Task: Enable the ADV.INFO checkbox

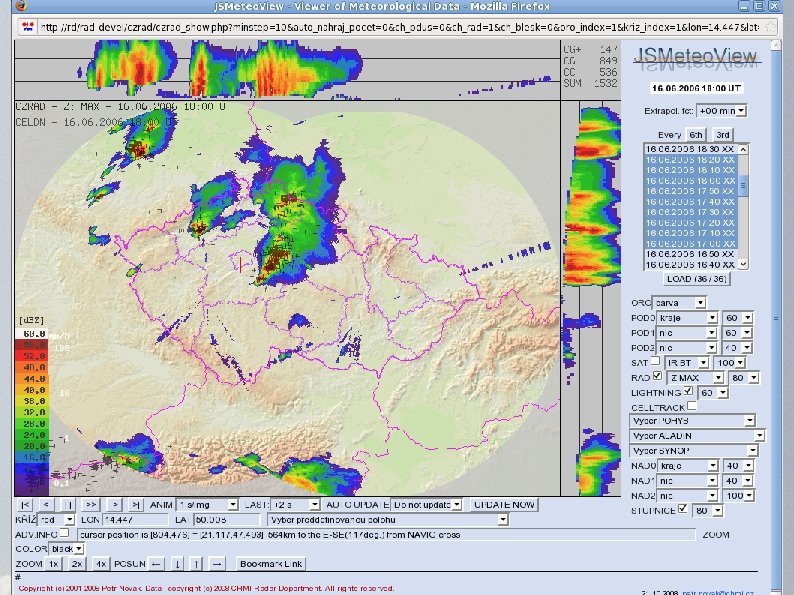Action: (x=64, y=533)
